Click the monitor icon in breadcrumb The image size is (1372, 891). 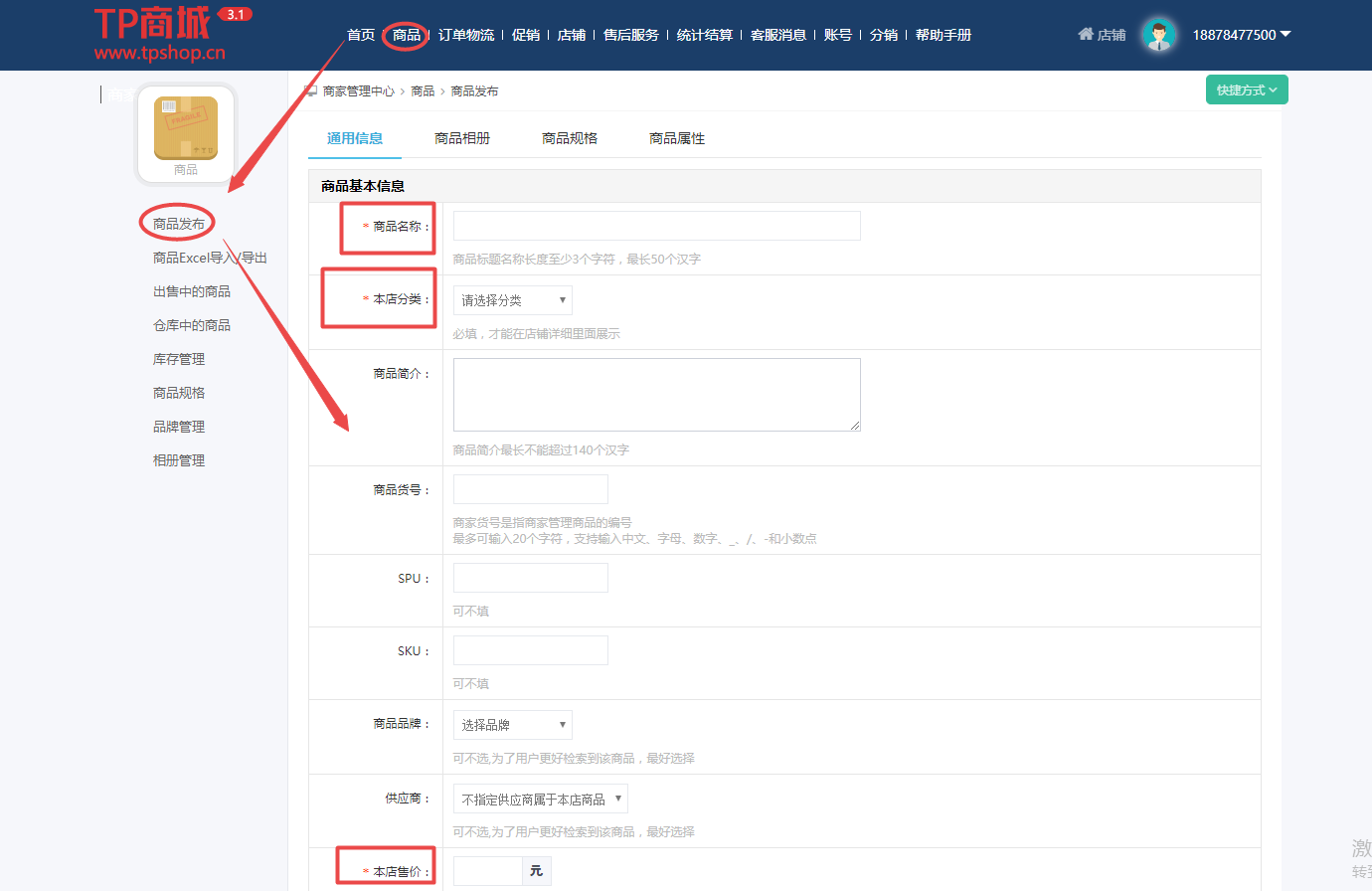tap(311, 90)
